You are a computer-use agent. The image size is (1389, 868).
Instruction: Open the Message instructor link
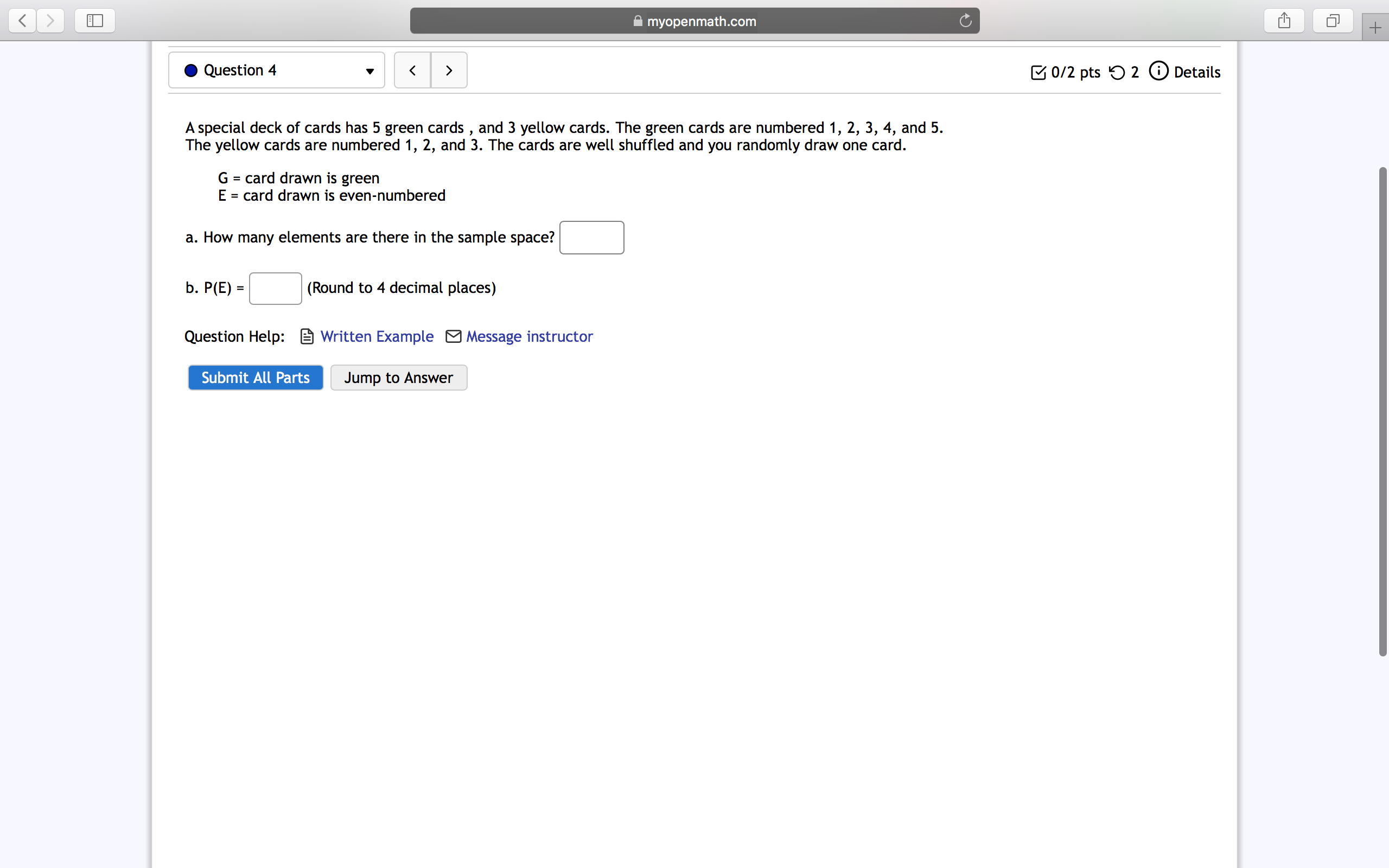[529, 336]
